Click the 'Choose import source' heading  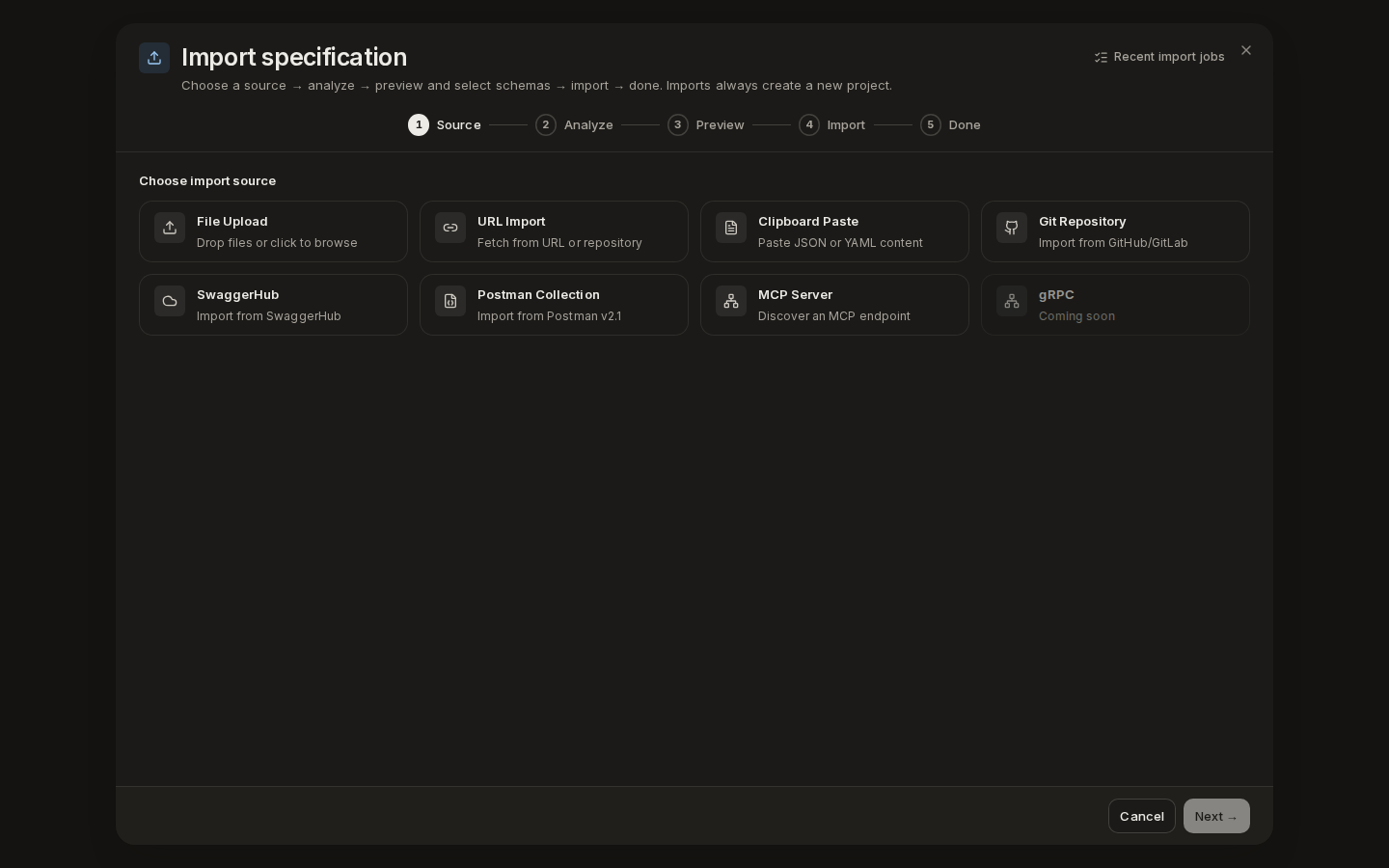[x=207, y=180]
